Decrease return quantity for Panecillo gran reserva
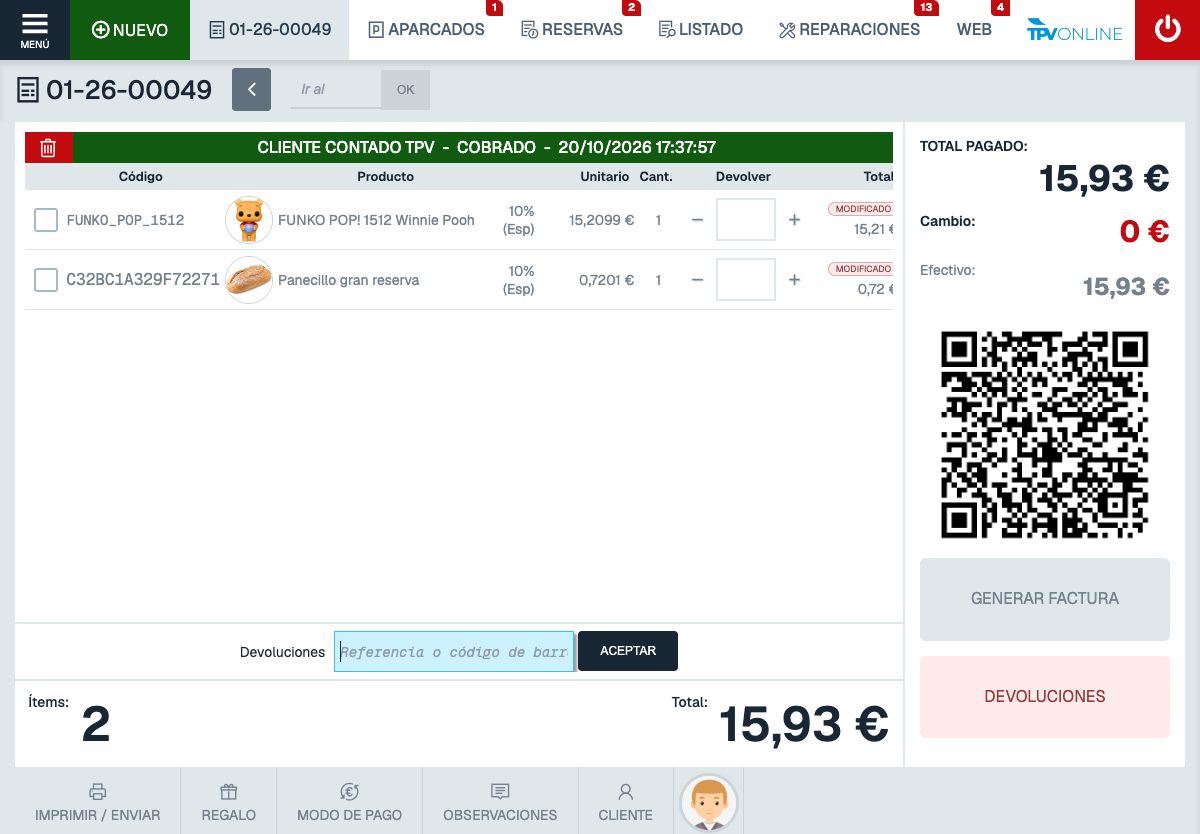This screenshot has height=834, width=1200. 697,280
